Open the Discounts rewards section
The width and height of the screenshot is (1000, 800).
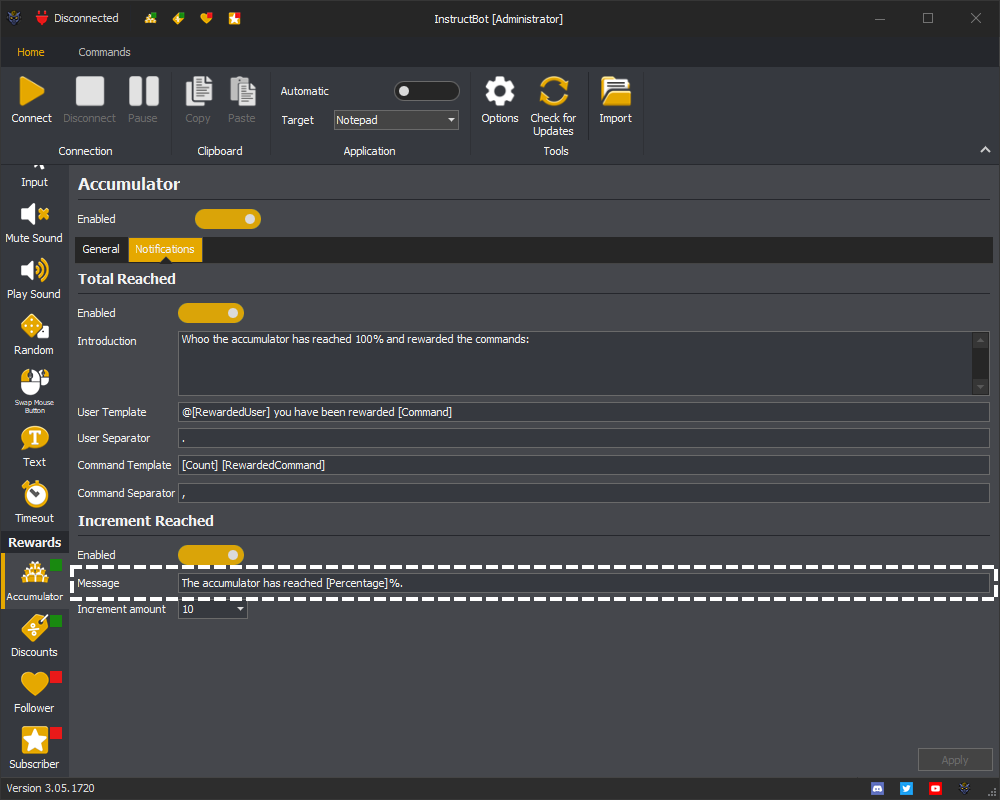click(34, 637)
